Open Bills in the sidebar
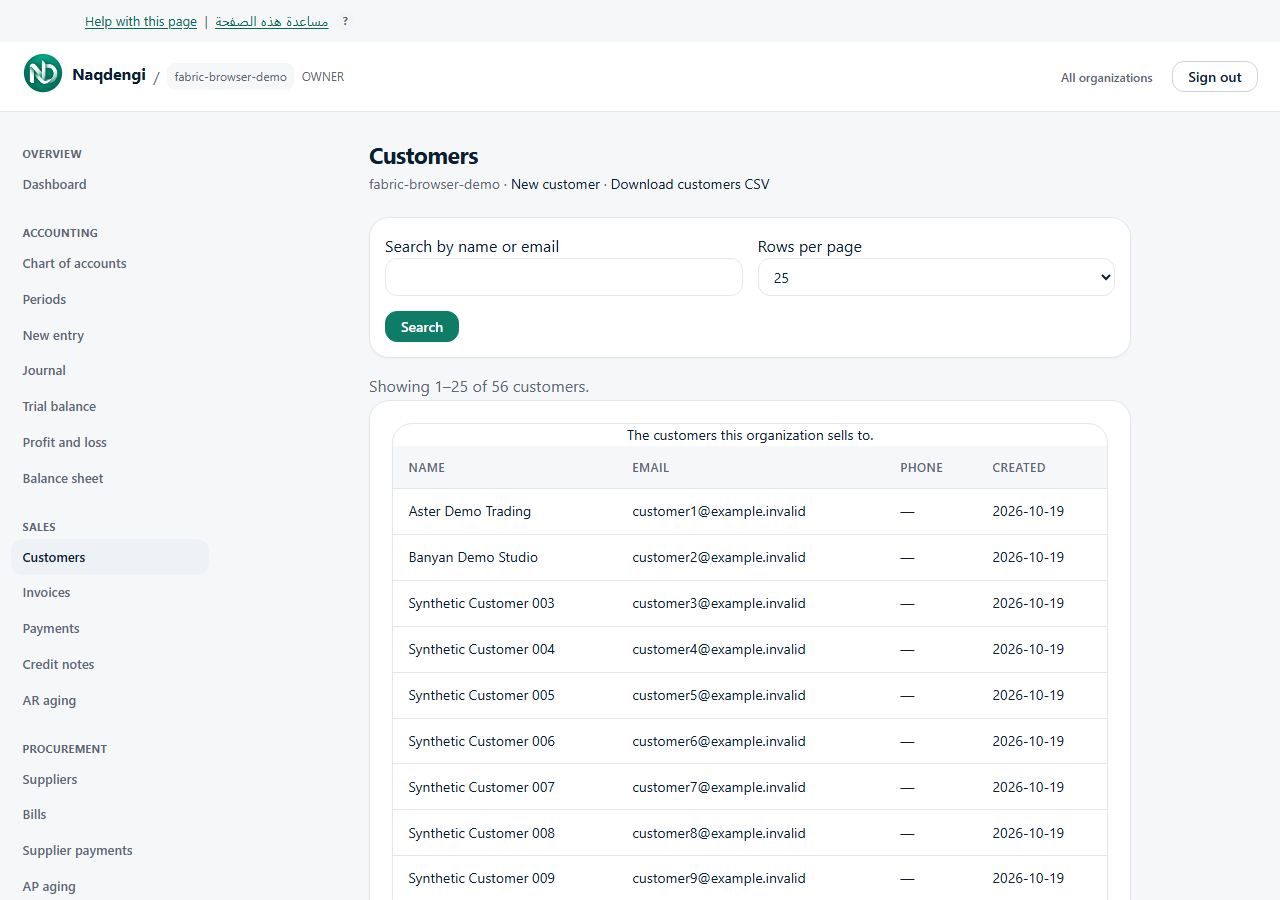1280x900 pixels. [x=35, y=814]
